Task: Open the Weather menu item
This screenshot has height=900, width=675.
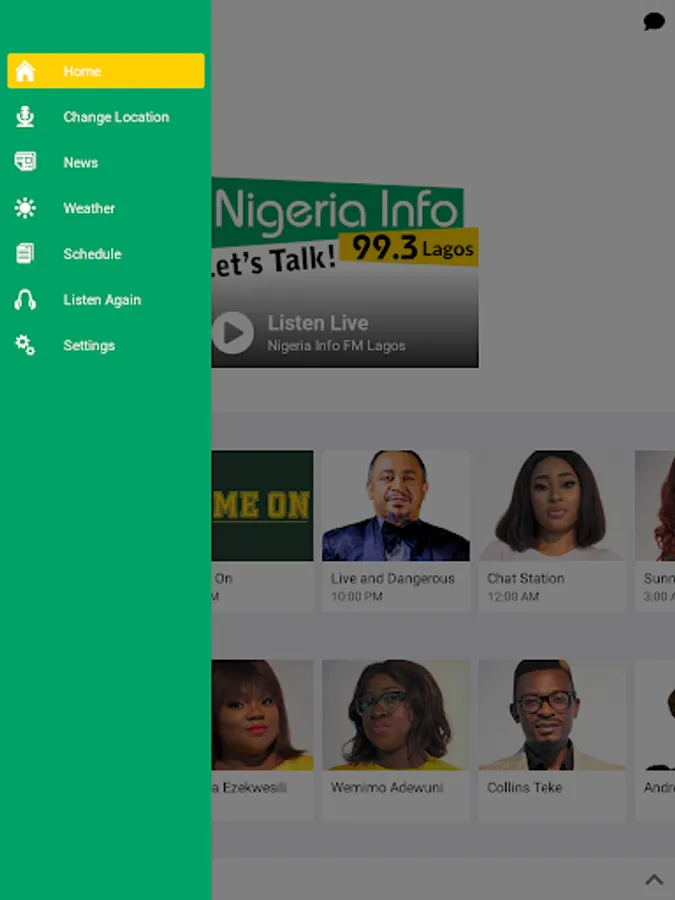Action: click(x=106, y=208)
